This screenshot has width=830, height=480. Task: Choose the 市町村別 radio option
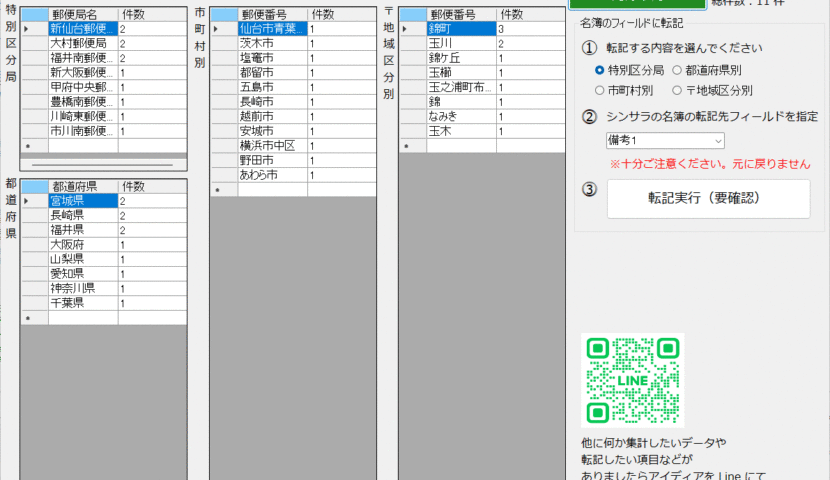(x=599, y=90)
